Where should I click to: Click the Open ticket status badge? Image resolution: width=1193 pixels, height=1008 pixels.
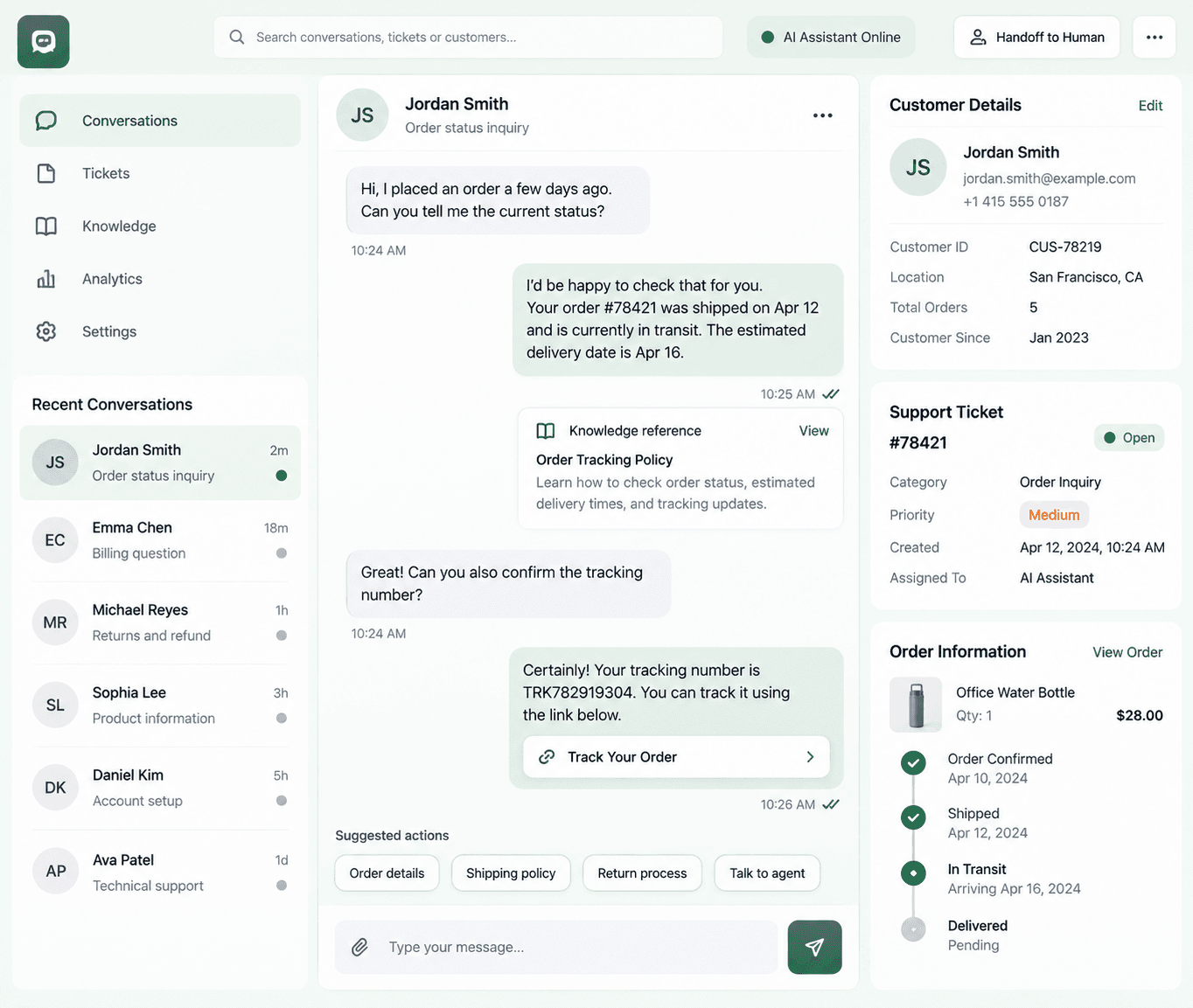[1129, 438]
